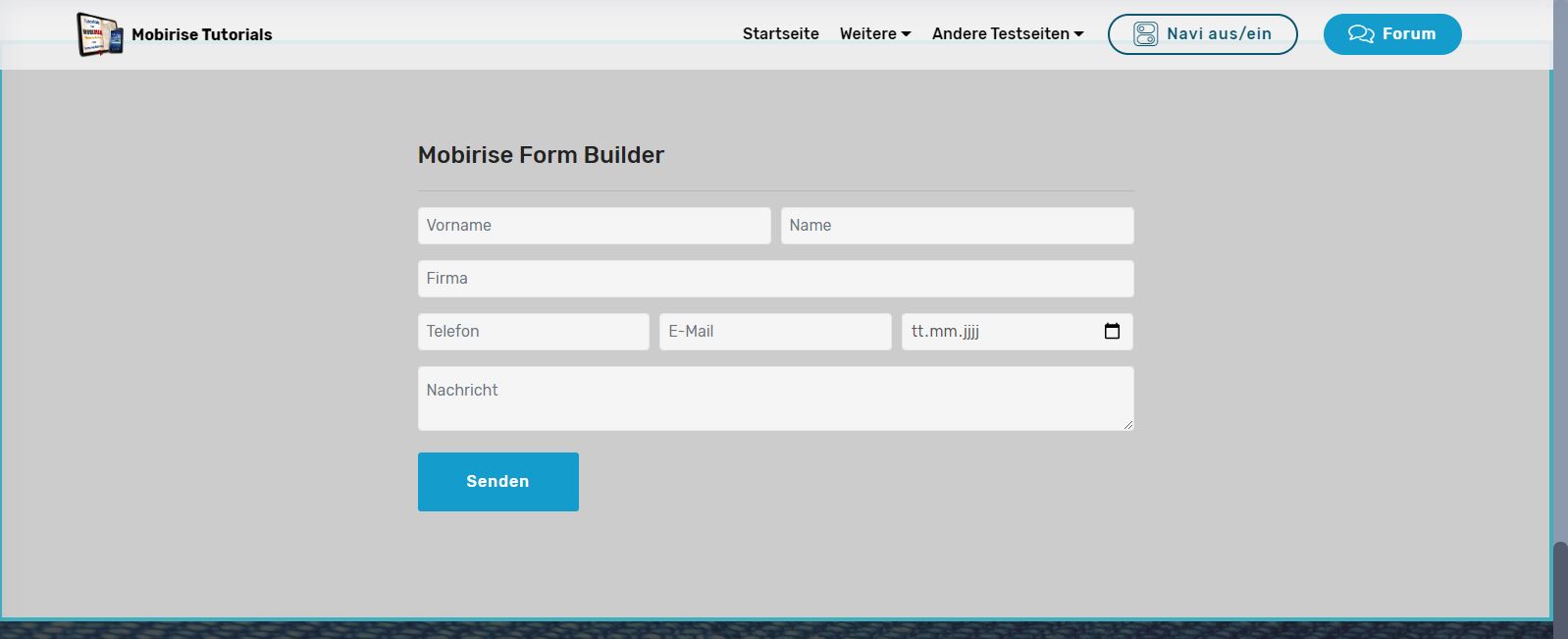1568x639 pixels.
Task: Click into the Name text field
Action: [x=957, y=226]
